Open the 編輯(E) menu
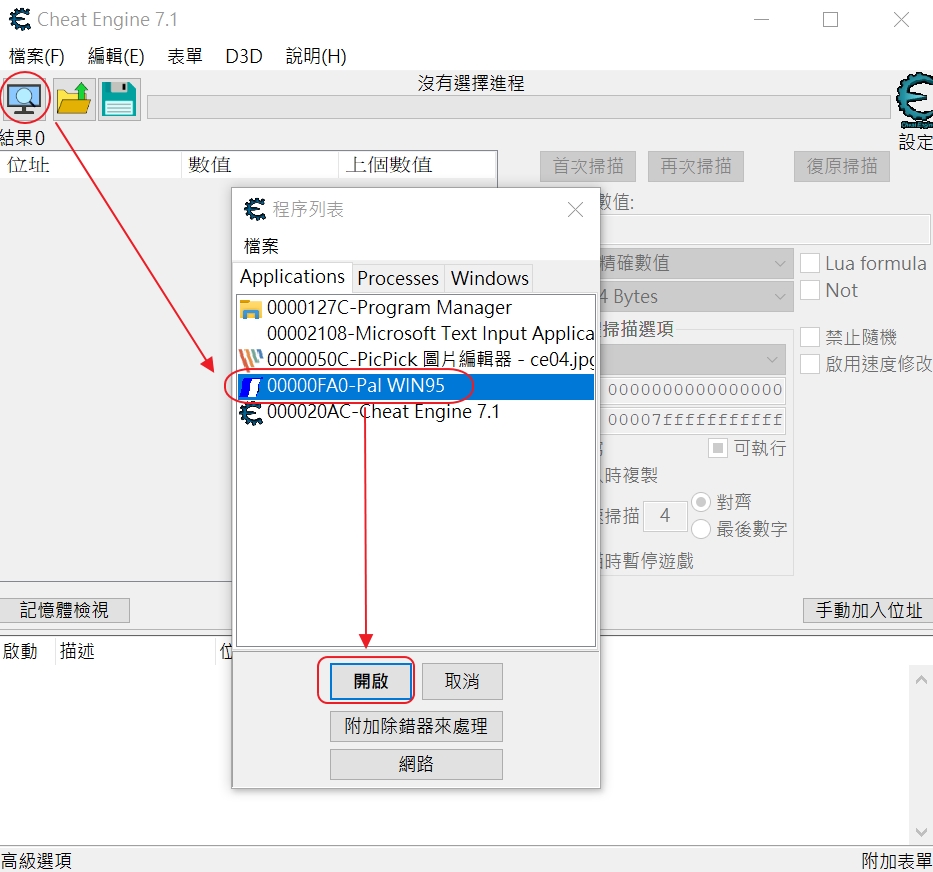This screenshot has width=933, height=872. [116, 56]
